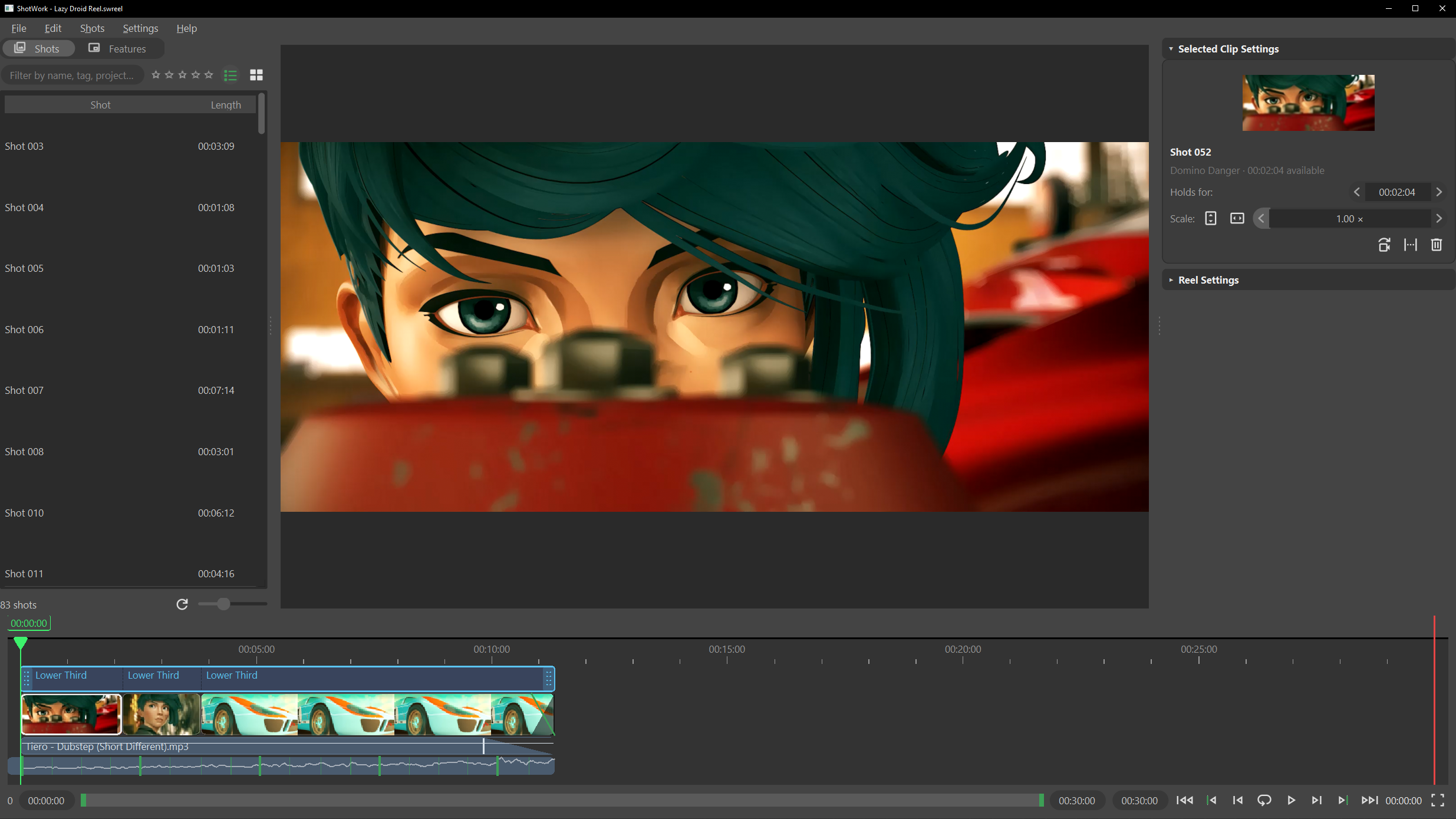Image resolution: width=1456 pixels, height=819 pixels.
Task: Open the Shots menu
Action: click(92, 28)
